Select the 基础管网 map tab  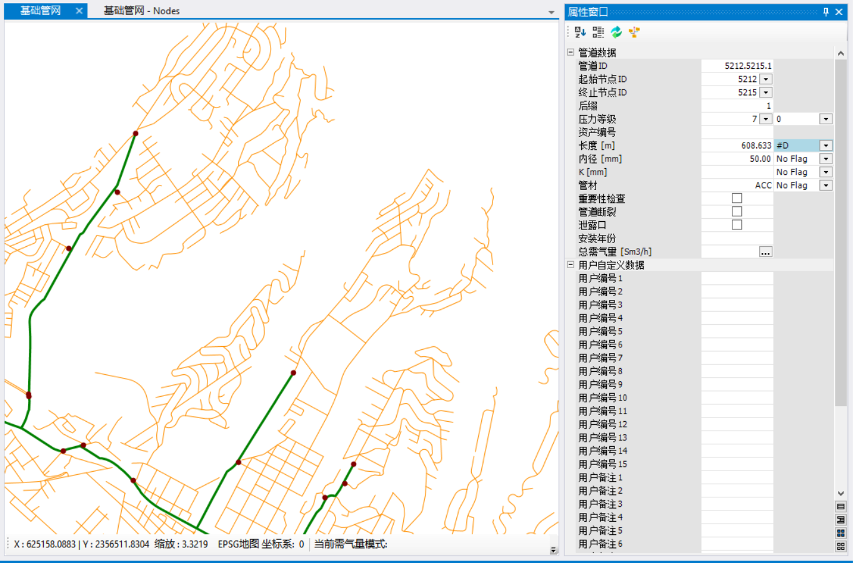pos(40,10)
